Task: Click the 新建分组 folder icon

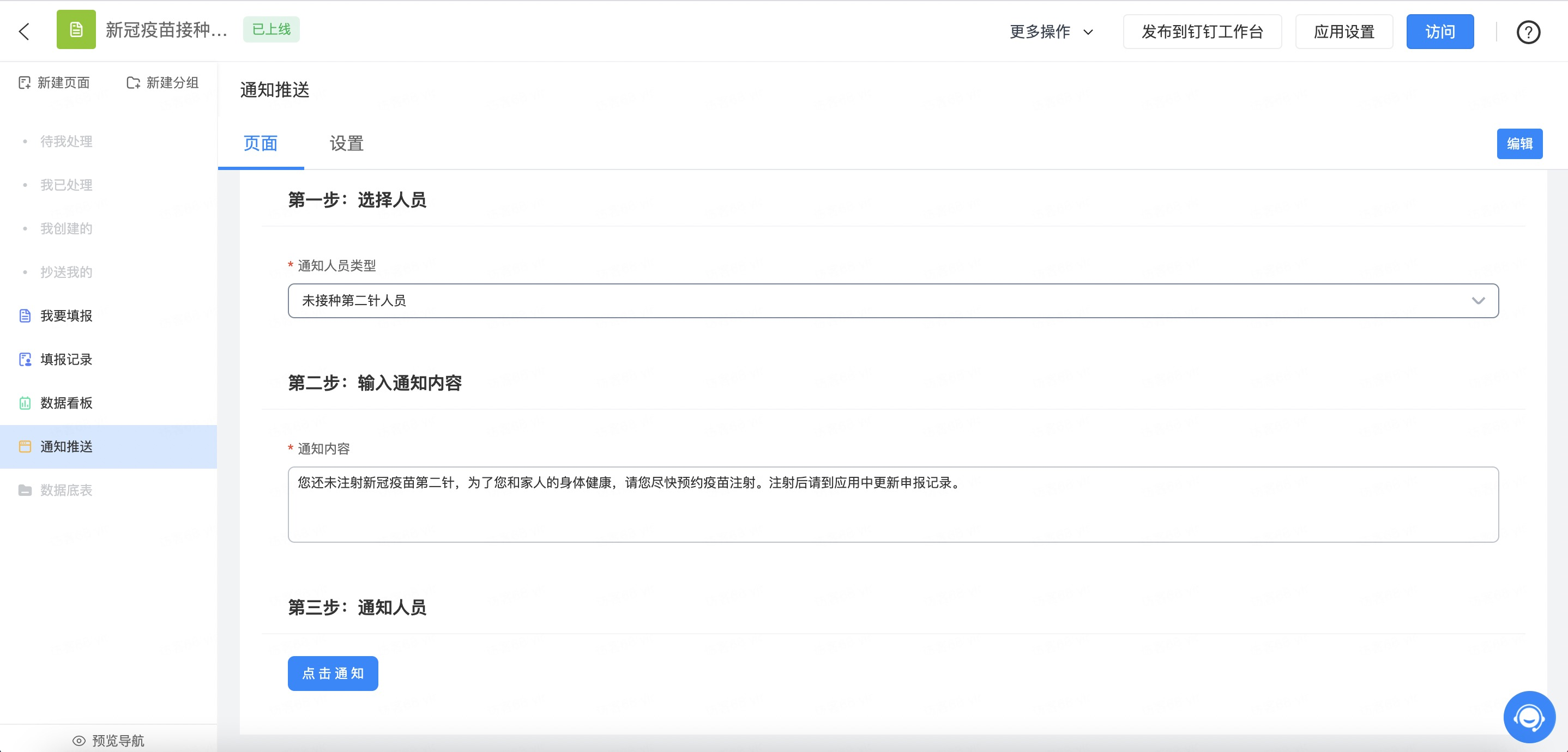Action: pyautogui.click(x=132, y=83)
